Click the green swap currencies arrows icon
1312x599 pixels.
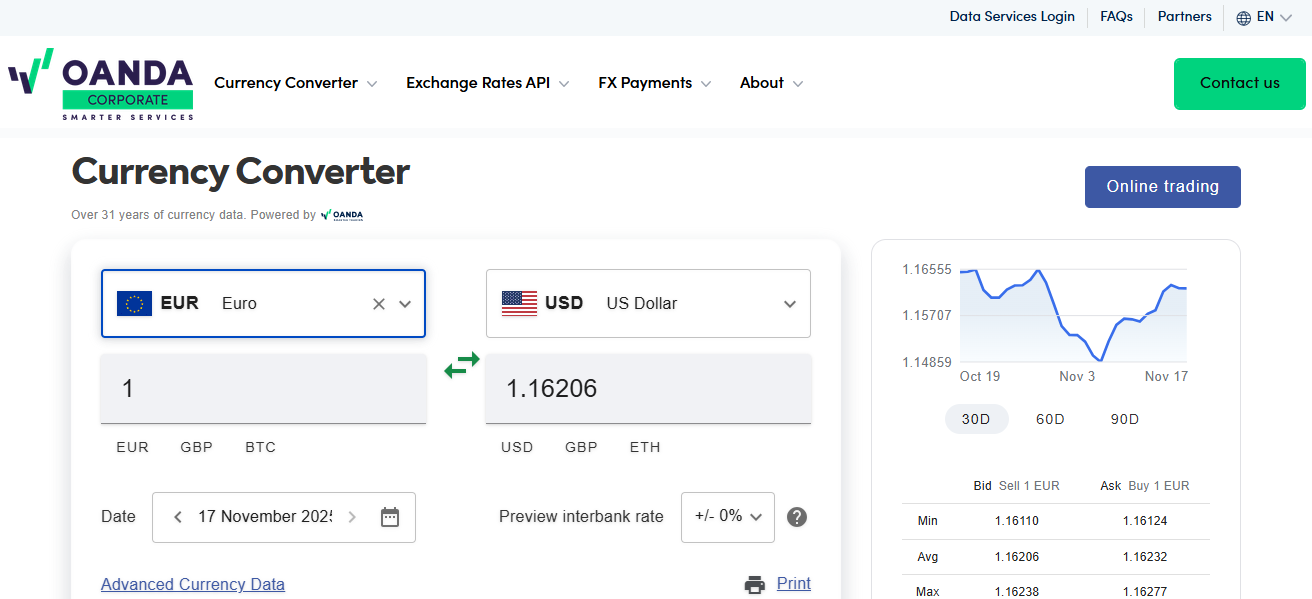pos(462,366)
